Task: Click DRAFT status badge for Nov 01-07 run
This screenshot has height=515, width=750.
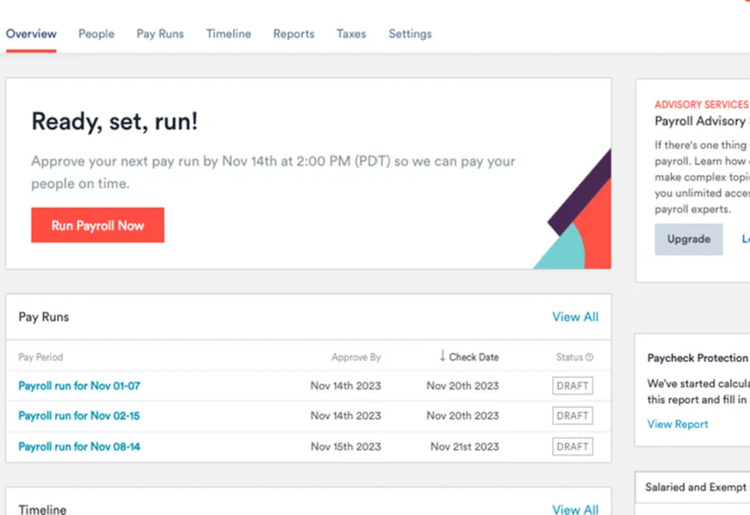Action: (572, 386)
